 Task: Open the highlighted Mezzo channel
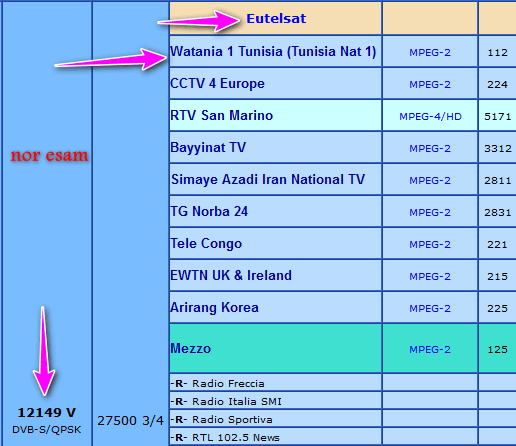[191, 349]
